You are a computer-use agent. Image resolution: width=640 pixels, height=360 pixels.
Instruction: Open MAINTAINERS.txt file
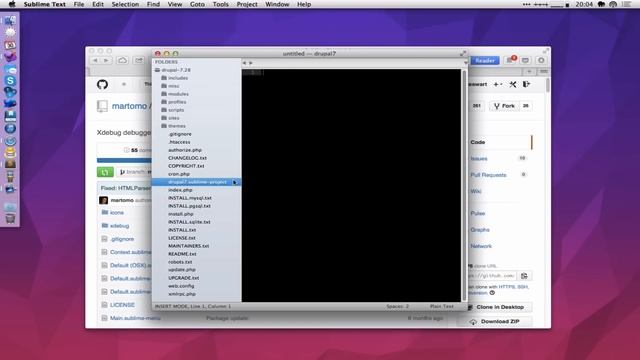coord(189,246)
